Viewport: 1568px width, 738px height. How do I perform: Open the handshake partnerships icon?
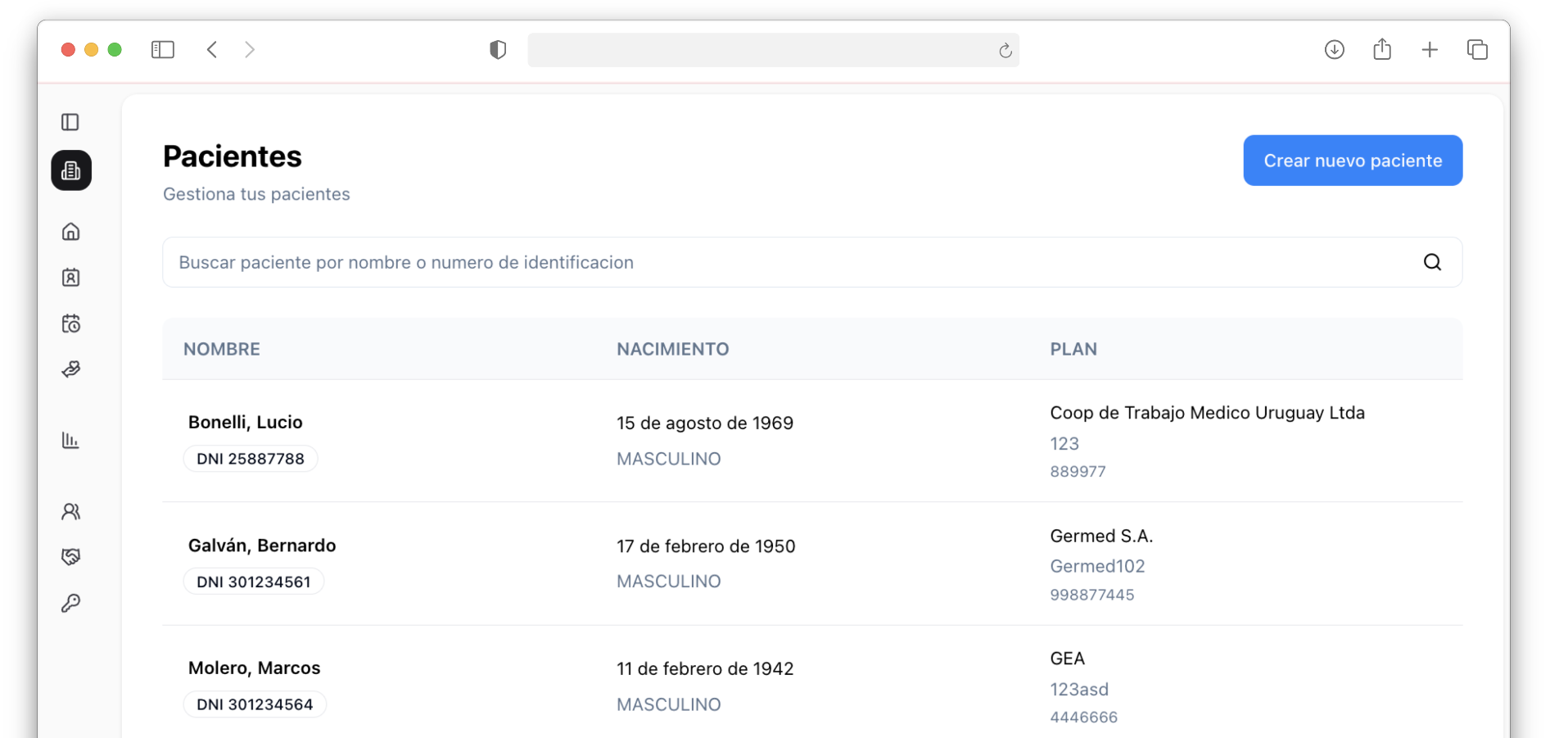[x=71, y=557]
